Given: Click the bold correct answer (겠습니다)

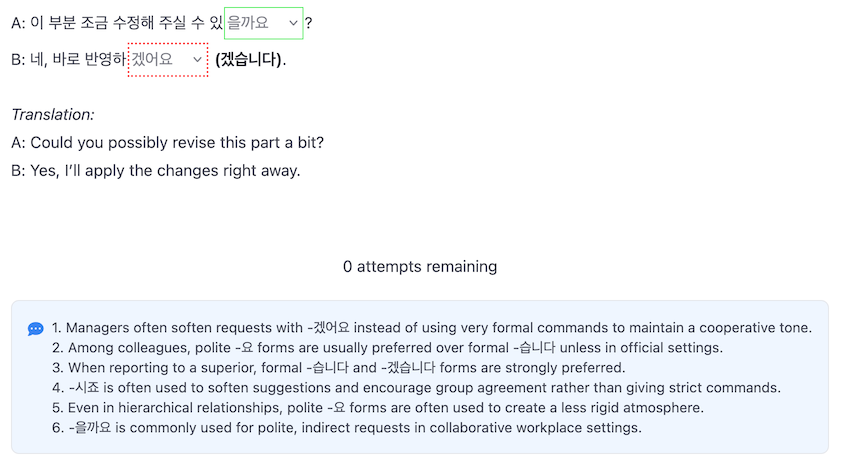Looking at the screenshot, I should [250, 60].
